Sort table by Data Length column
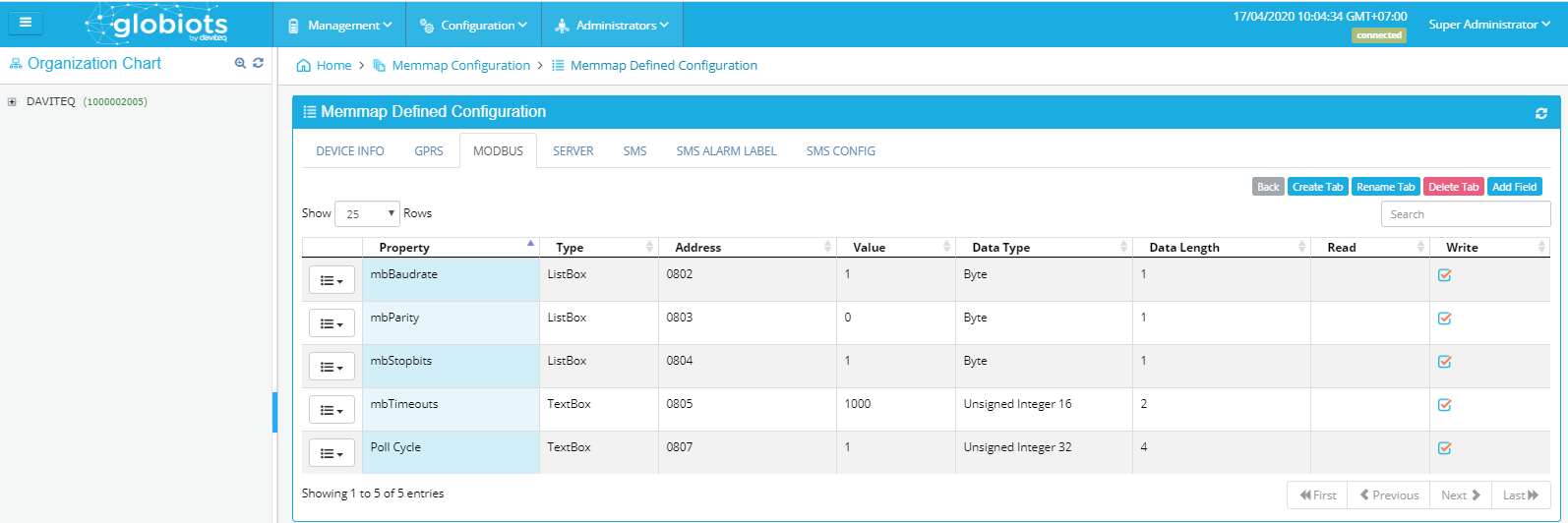Screen dimensions: 1568x523 point(1222,248)
